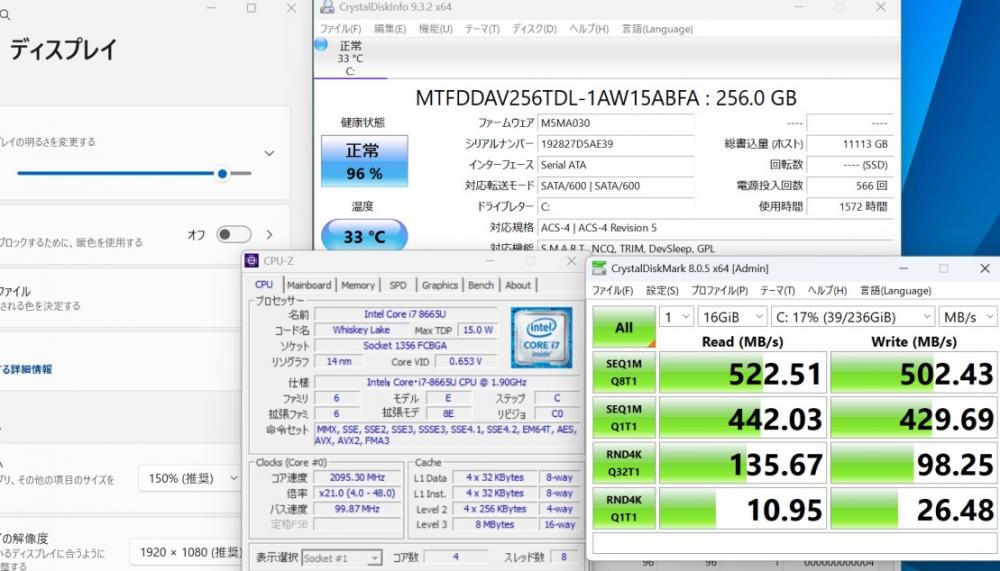
Task: Open the 1920 × 1080 resolution dropdown
Action: pyautogui.click(x=187, y=552)
